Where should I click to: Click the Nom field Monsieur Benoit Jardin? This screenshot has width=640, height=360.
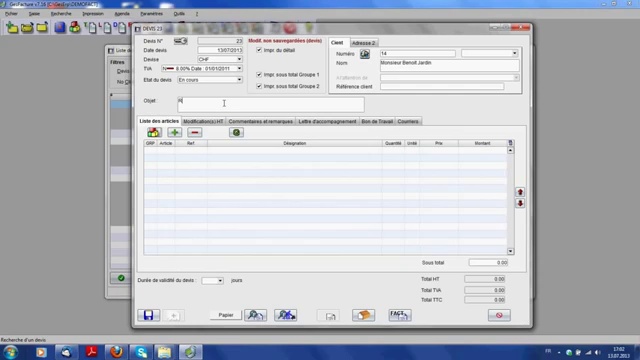coord(449,65)
